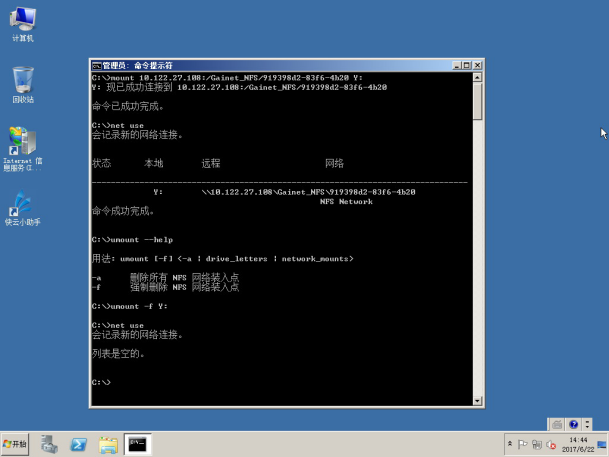Click the network status tray icon

pyautogui.click(x=537, y=443)
